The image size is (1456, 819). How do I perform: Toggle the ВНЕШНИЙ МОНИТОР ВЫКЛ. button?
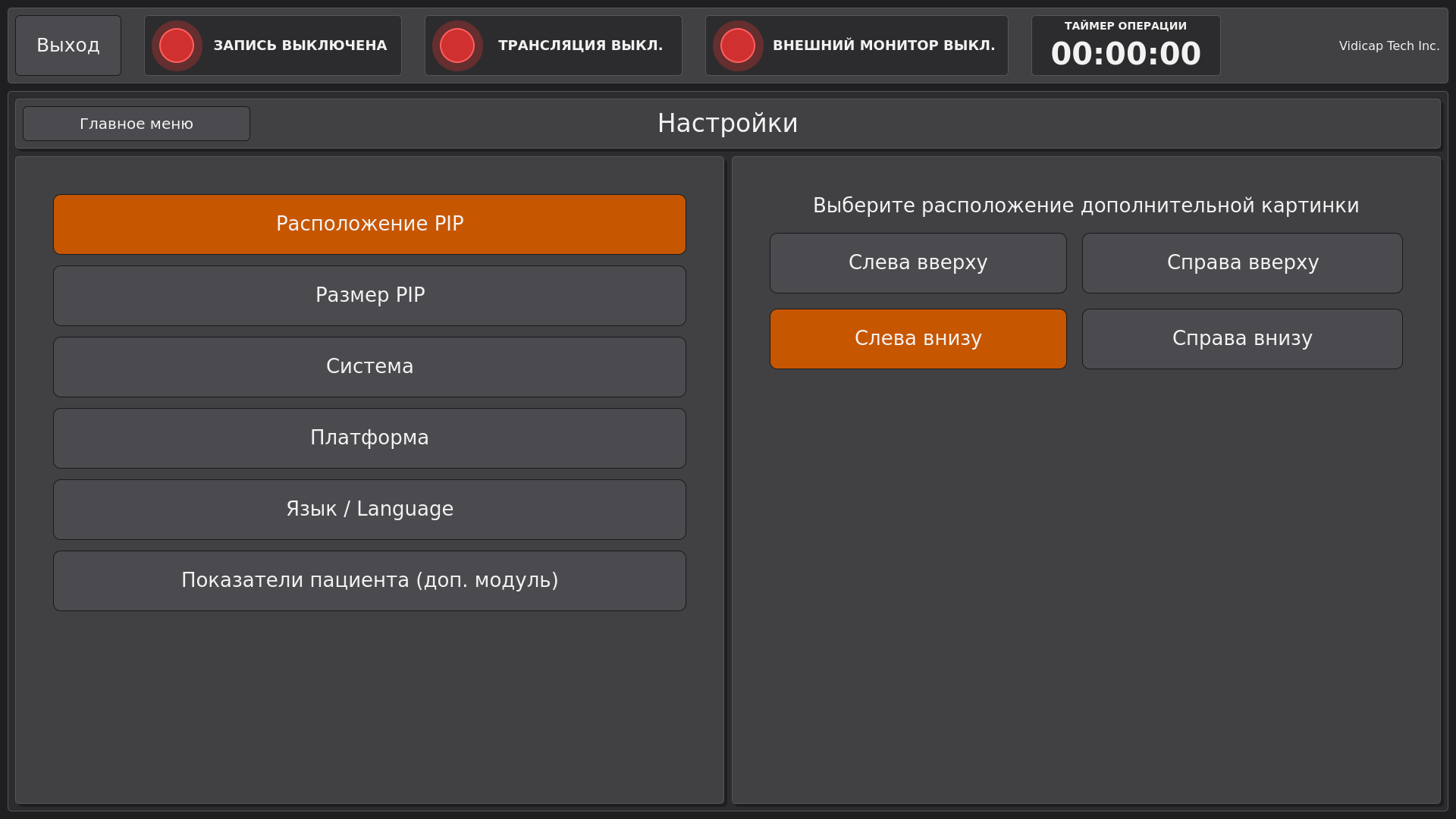pyautogui.click(x=857, y=45)
